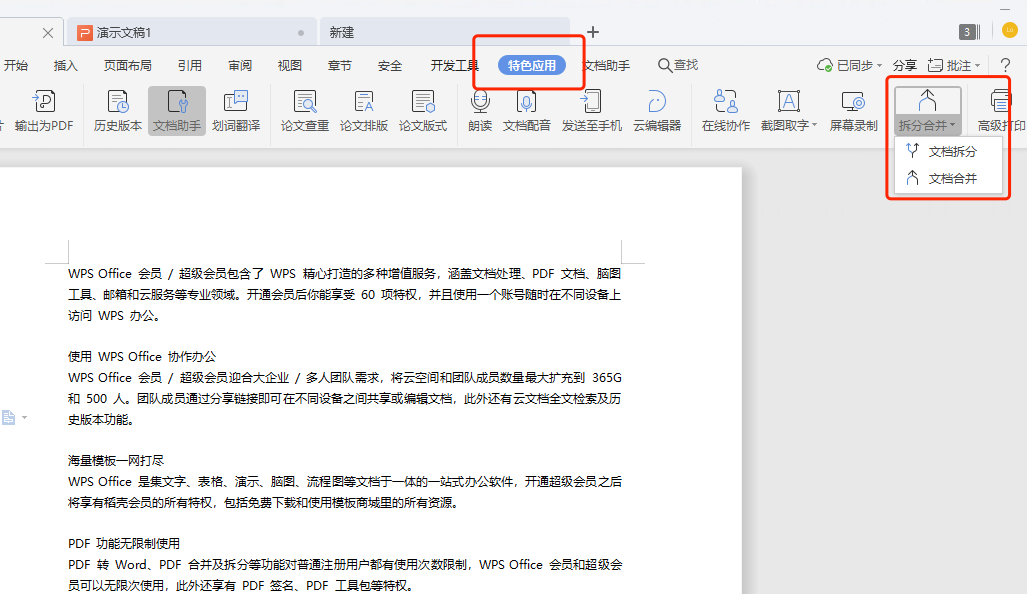Expand the 批注 comments dropdown
Image resolution: width=1027 pixels, height=594 pixels.
977,66
